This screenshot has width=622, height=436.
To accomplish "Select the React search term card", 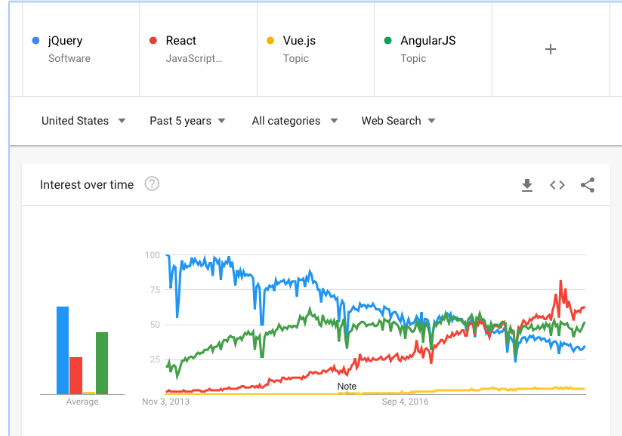I will [x=197, y=49].
